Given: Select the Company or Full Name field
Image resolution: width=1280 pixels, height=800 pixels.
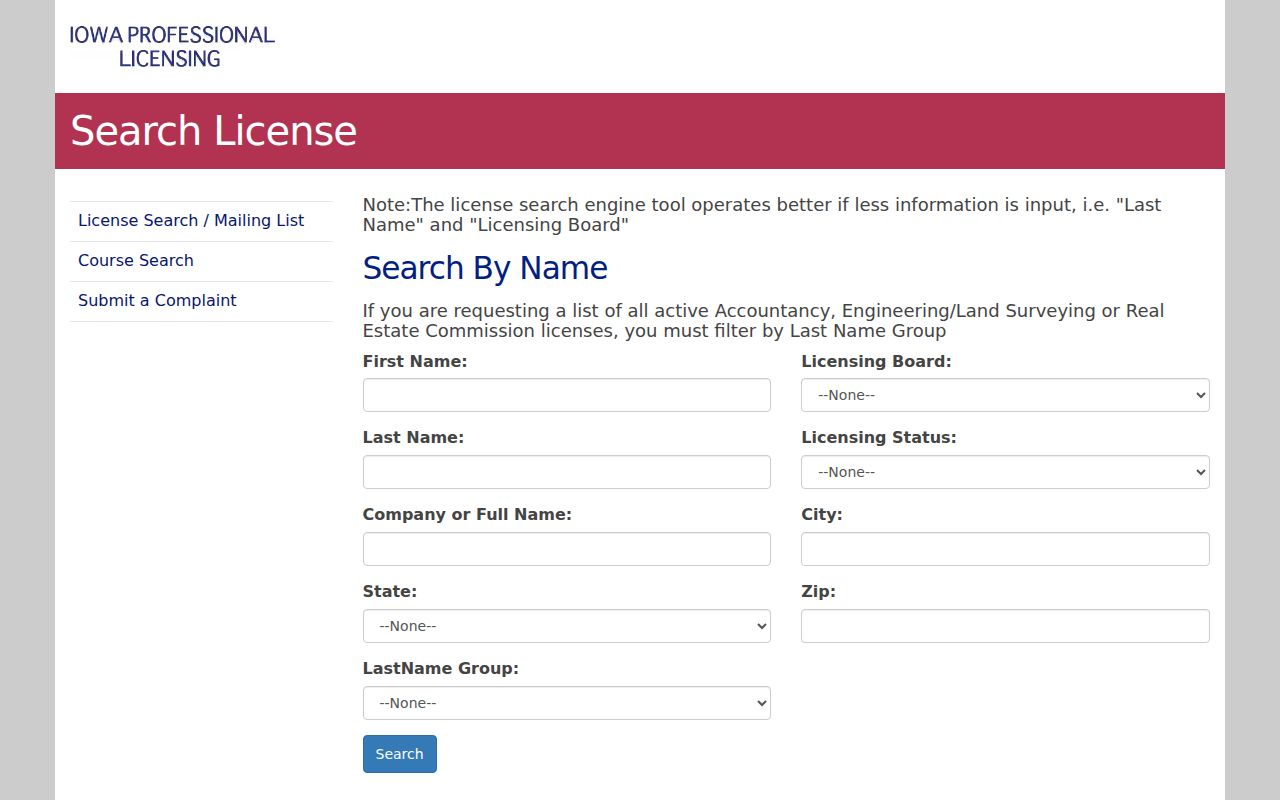Looking at the screenshot, I should click(x=567, y=549).
